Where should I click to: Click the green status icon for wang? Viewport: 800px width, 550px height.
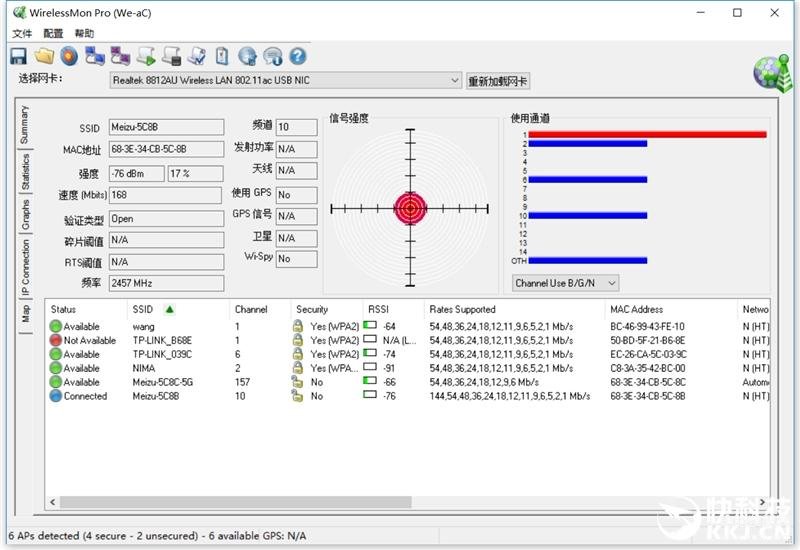coord(56,326)
